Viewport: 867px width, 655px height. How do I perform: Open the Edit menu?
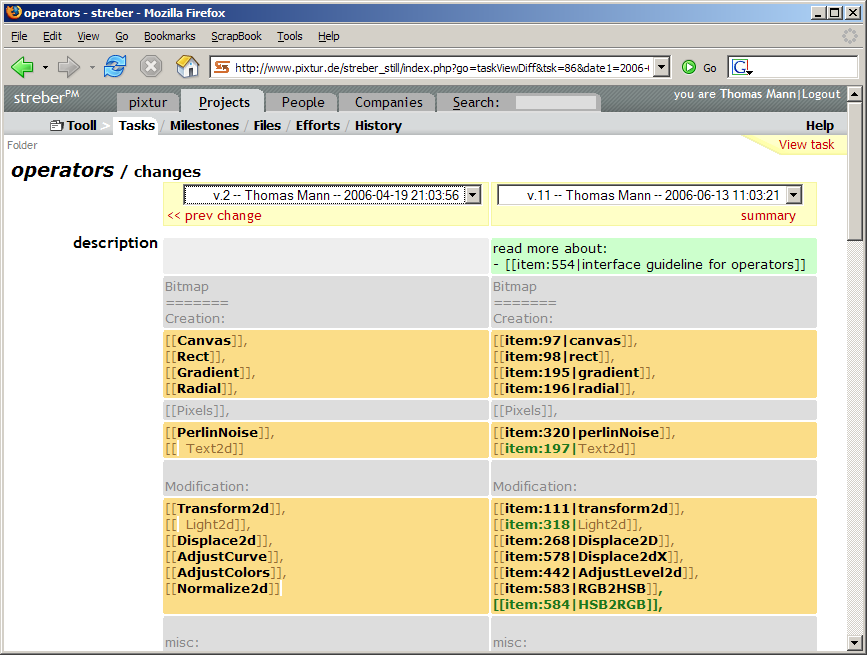pos(52,36)
